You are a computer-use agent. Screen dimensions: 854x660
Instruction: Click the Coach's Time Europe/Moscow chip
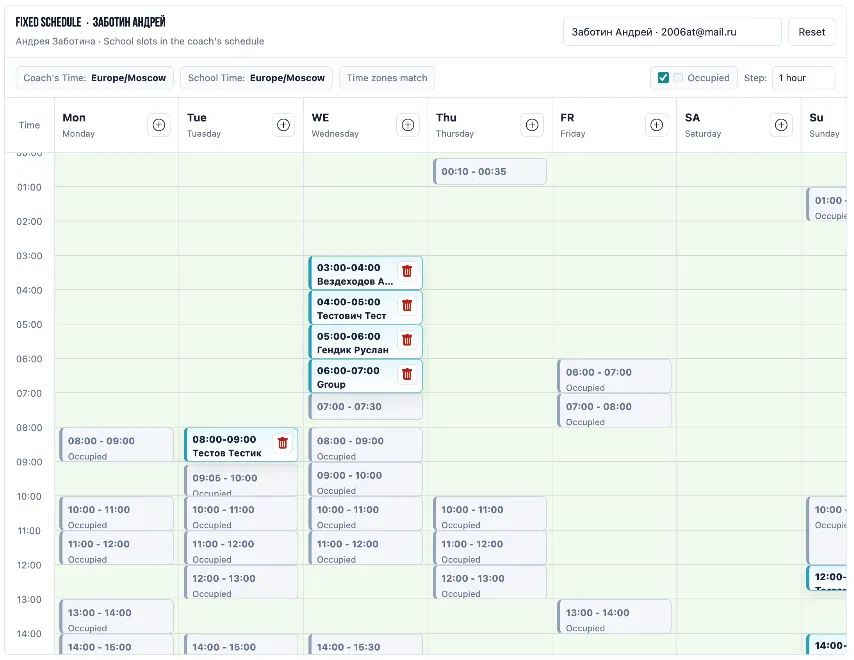95,77
